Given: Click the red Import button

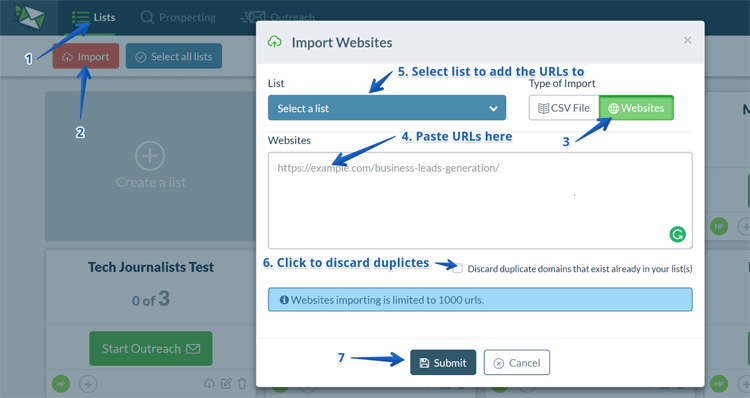Looking at the screenshot, I should pos(86,56).
